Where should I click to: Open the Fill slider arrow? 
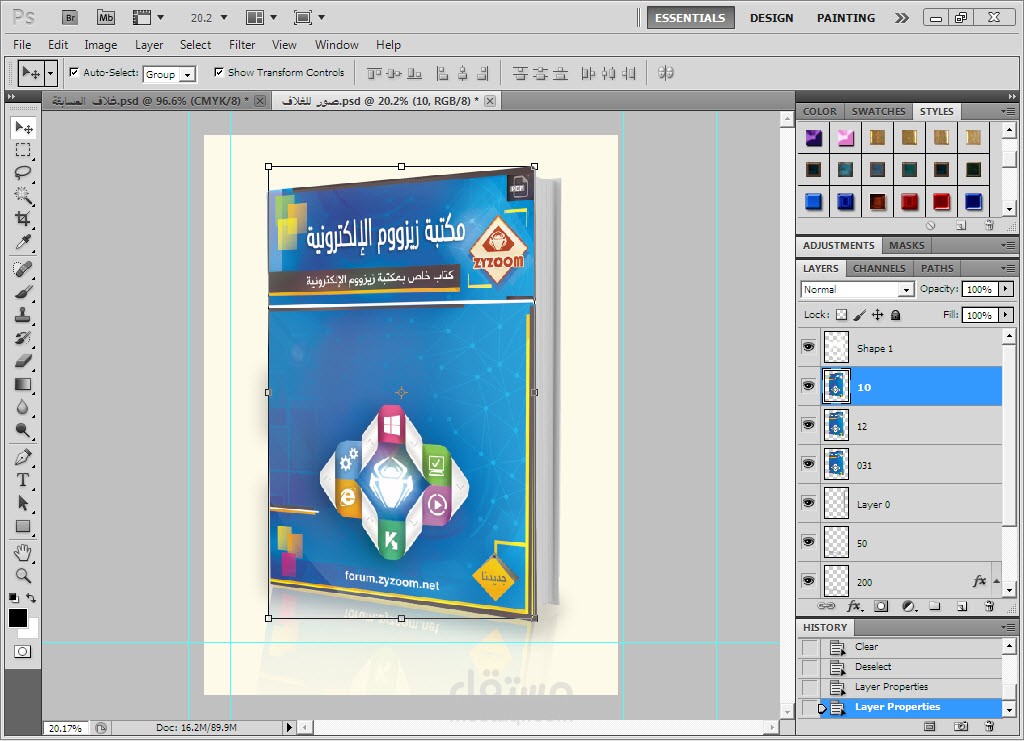tap(1006, 315)
